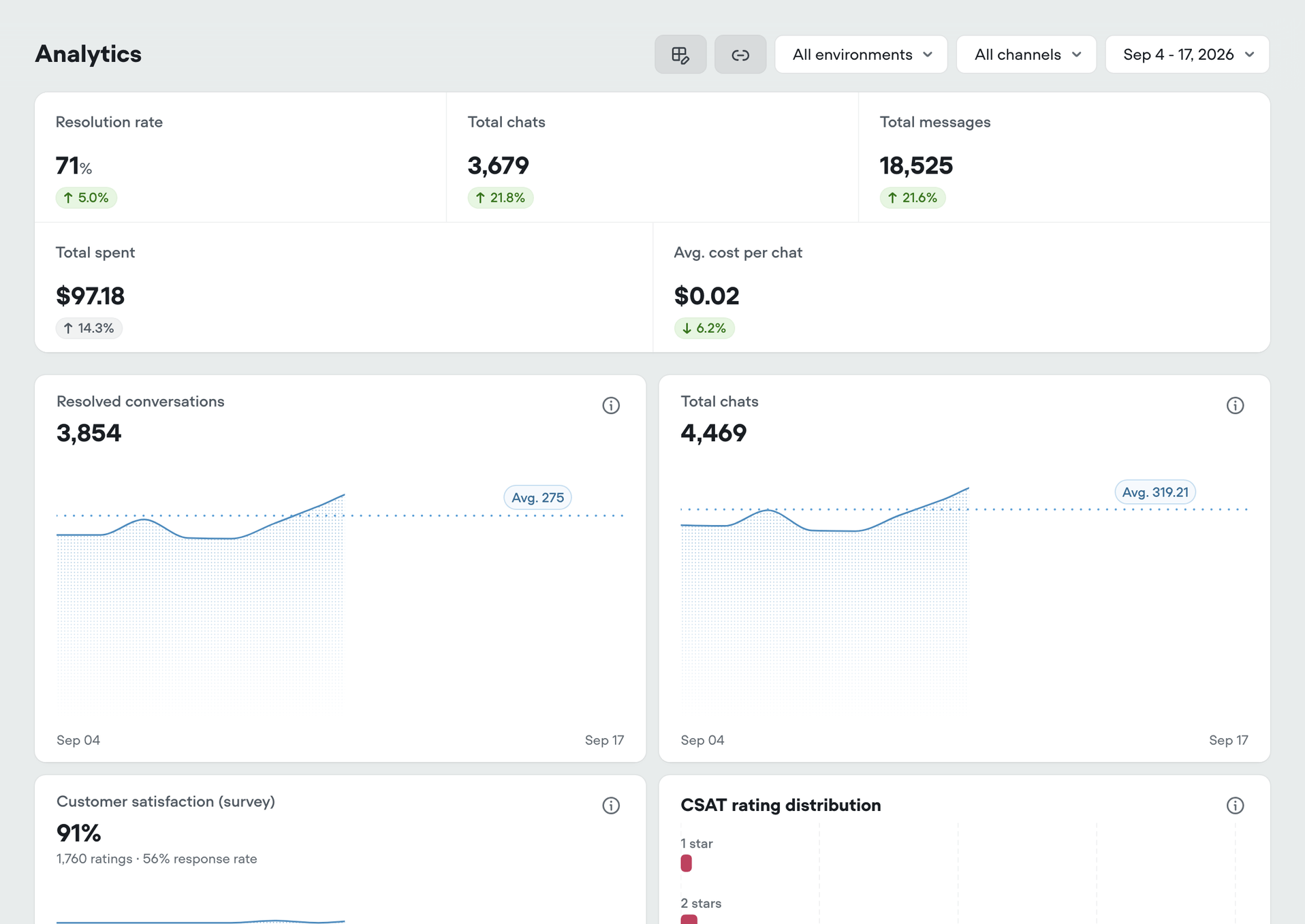
Task: Click the $97.18 total spent value
Action: pyautogui.click(x=91, y=296)
